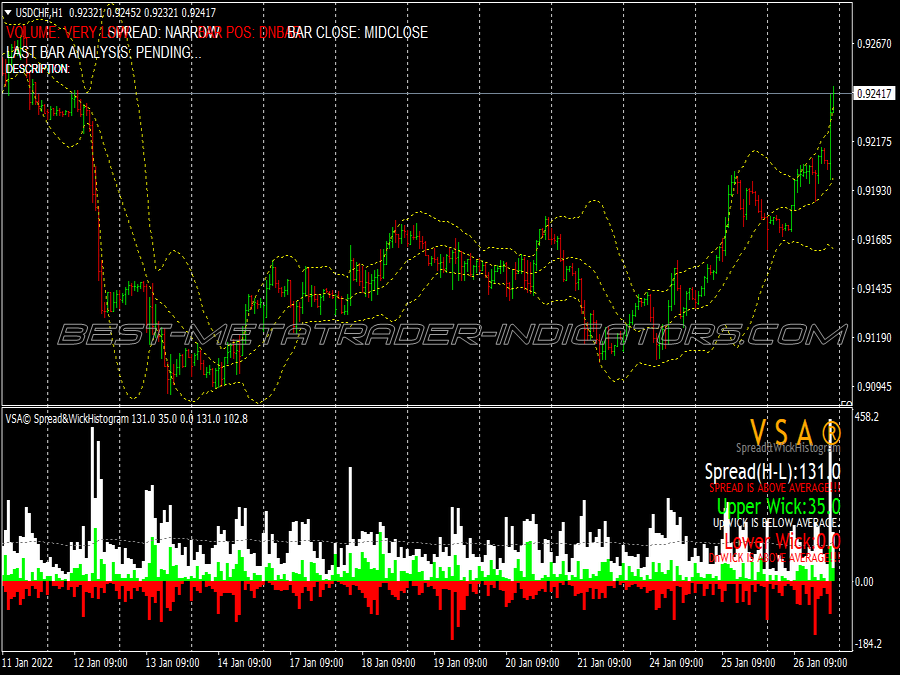Click the 19 Jan 09:00 time label
This screenshot has height=675, width=900.
(x=460, y=662)
